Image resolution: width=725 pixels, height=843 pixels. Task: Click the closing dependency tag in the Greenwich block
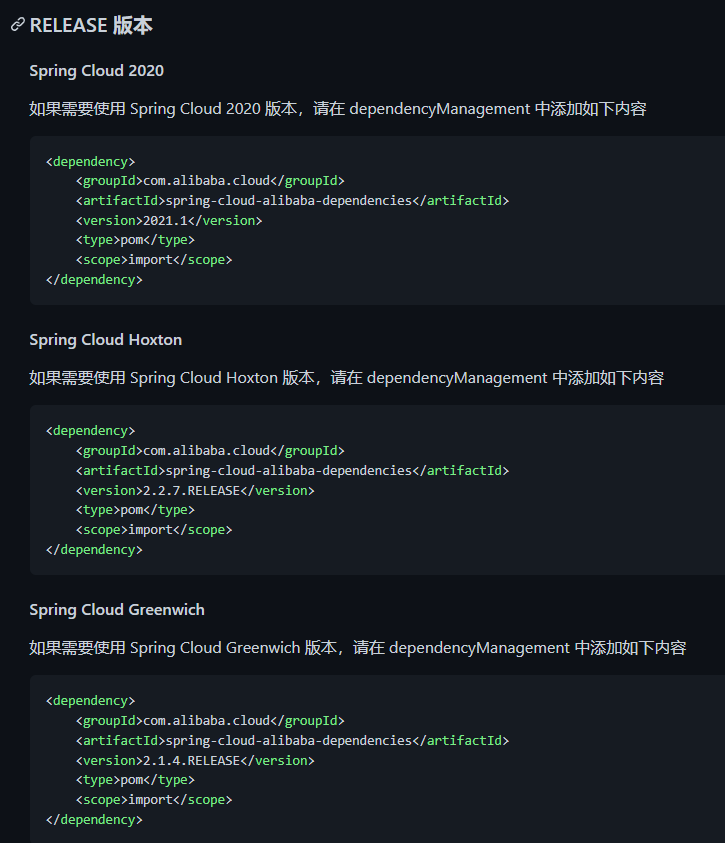click(94, 820)
